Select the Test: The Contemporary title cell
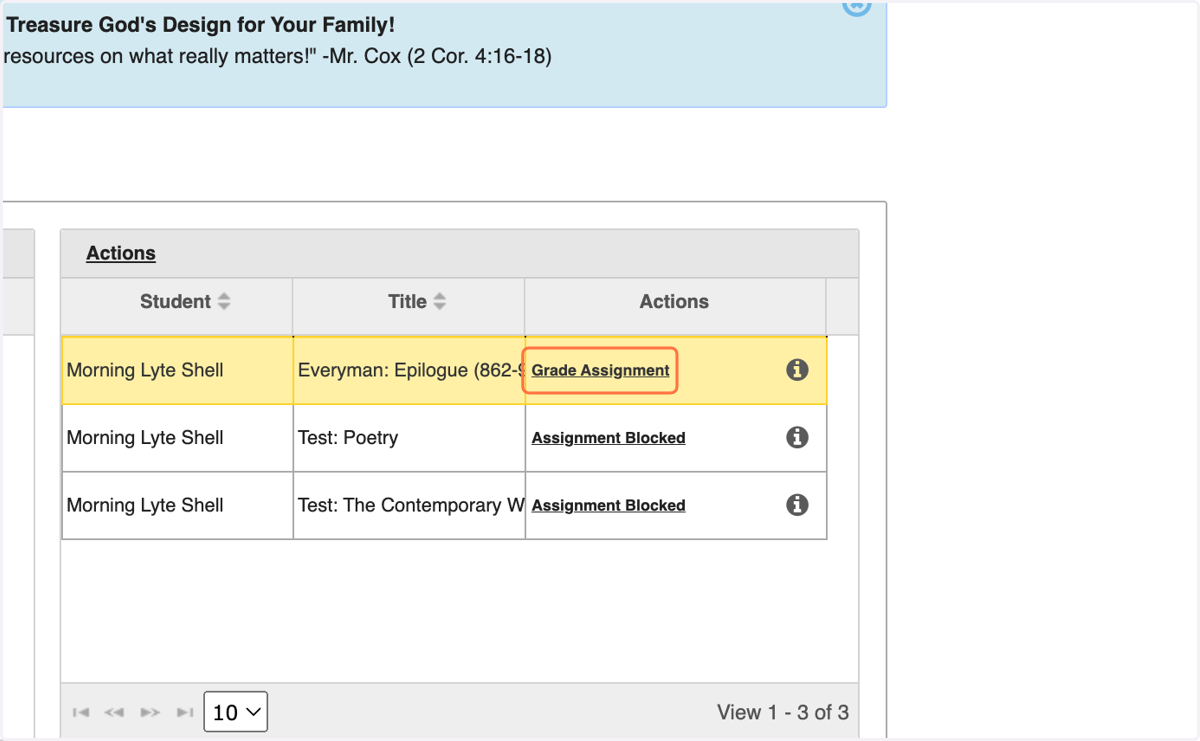This screenshot has height=741, width=1200. 409,505
